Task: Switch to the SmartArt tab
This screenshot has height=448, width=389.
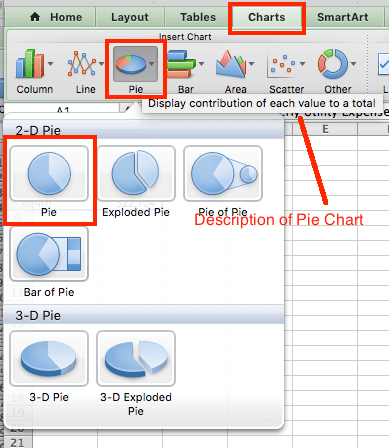Action: [x=343, y=17]
